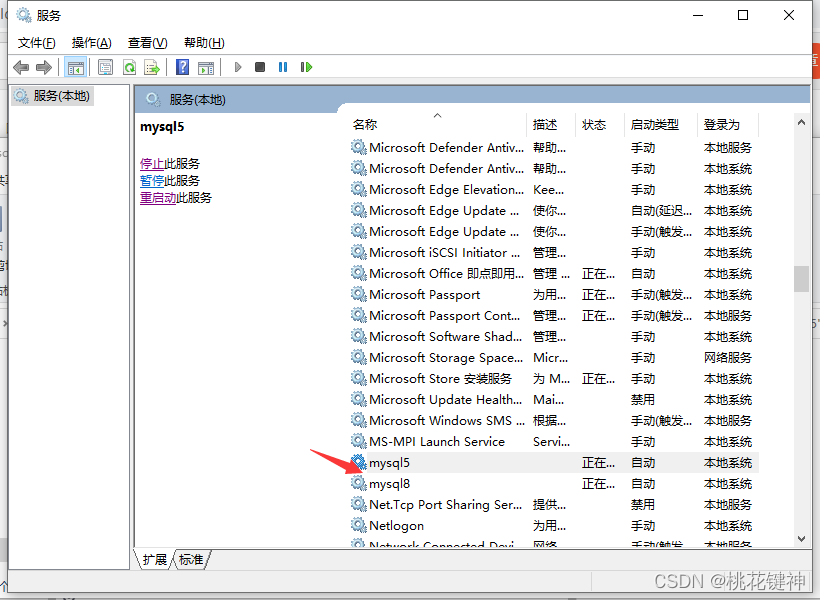Viewport: 820px width, 600px height.
Task: Click the Forward arrow toolbar icon
Action: (x=44, y=67)
